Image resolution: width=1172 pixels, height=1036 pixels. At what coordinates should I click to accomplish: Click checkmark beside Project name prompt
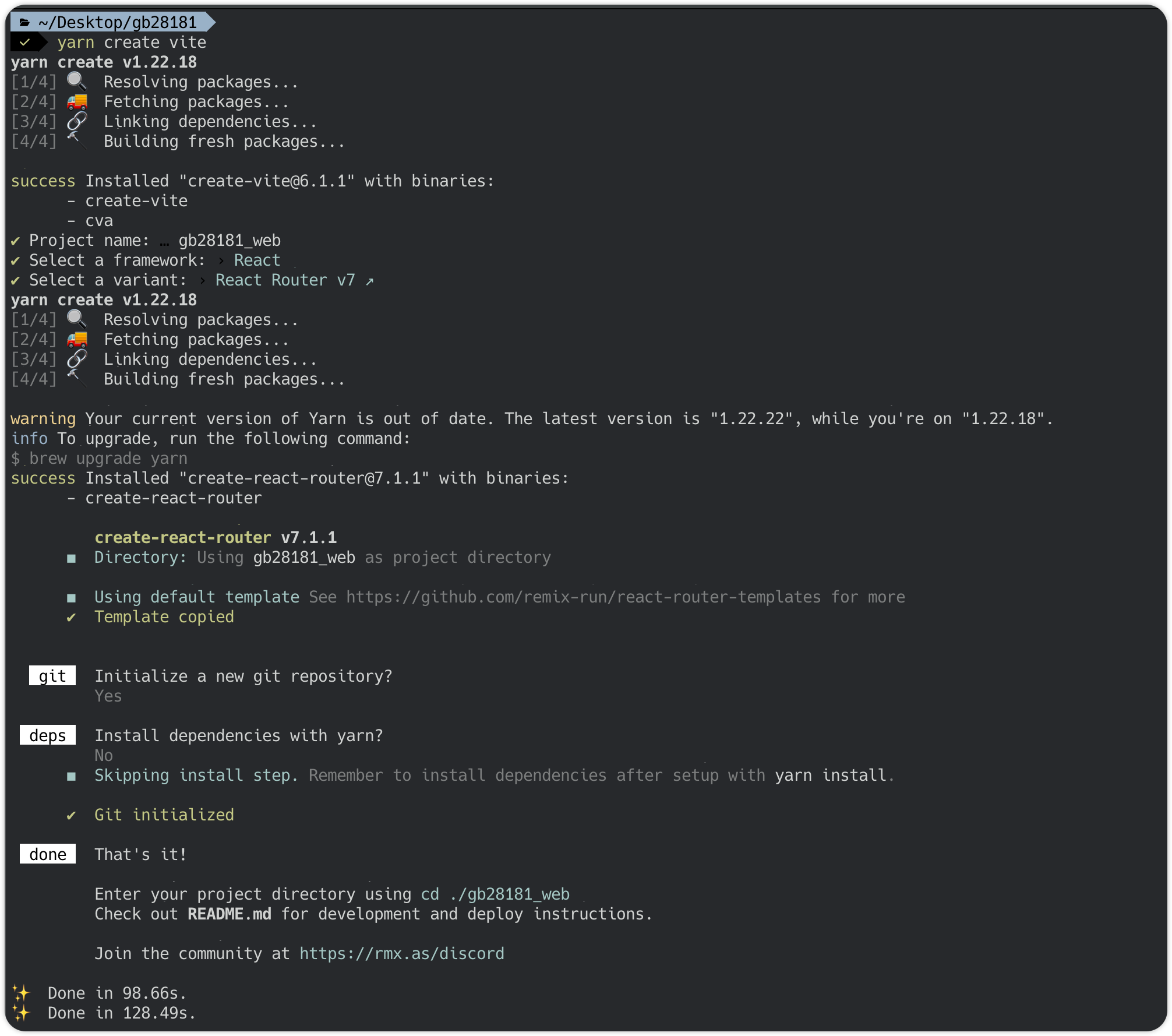tap(16, 241)
